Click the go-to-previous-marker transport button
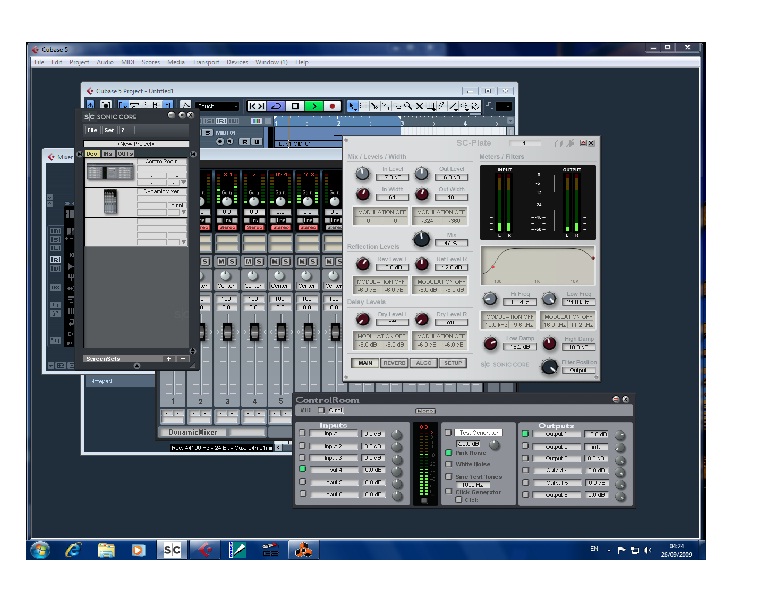 click(257, 106)
